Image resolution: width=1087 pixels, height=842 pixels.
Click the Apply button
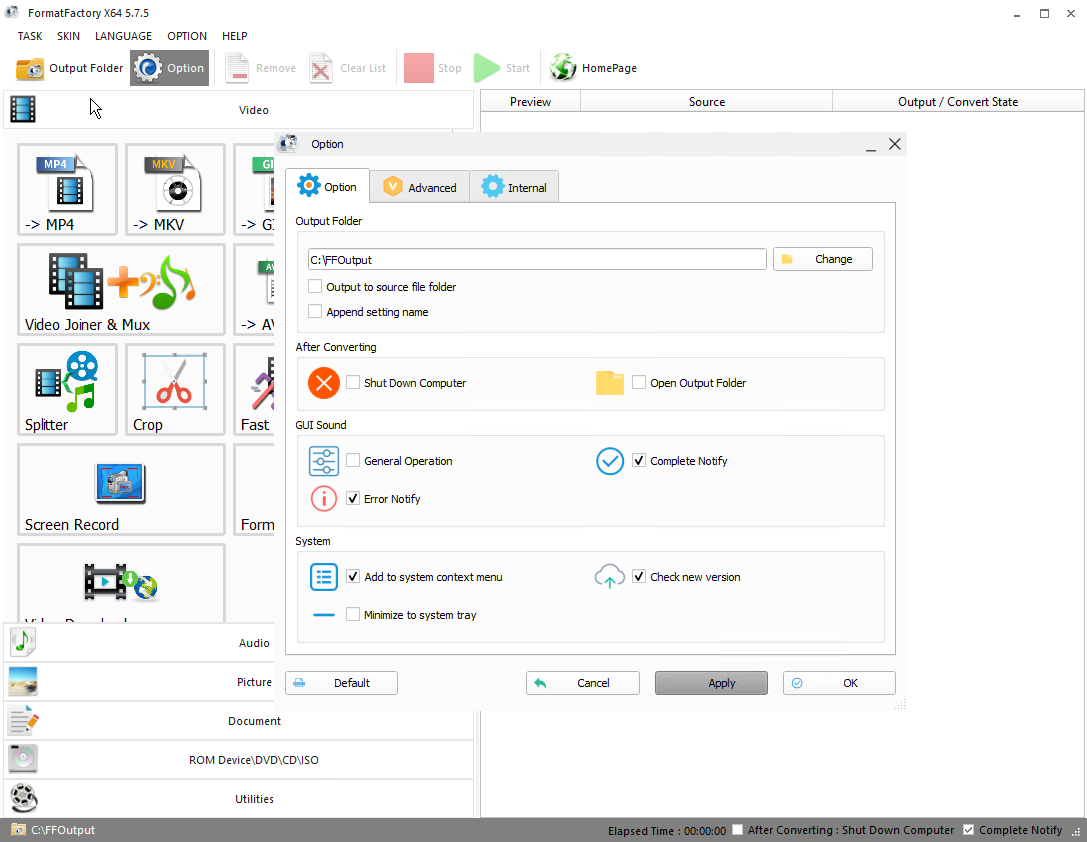tap(711, 683)
